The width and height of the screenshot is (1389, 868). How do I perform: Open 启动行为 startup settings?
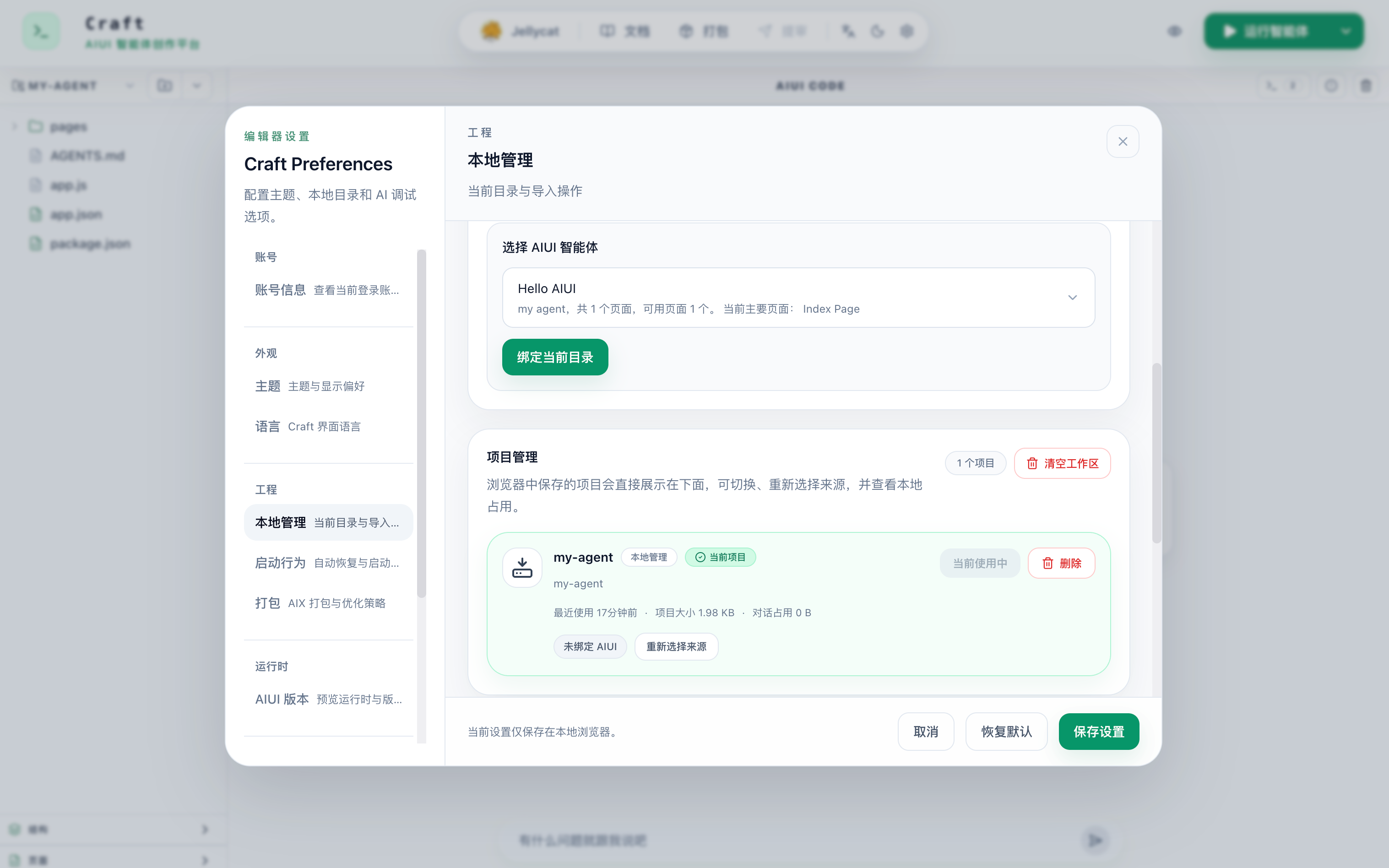328,563
